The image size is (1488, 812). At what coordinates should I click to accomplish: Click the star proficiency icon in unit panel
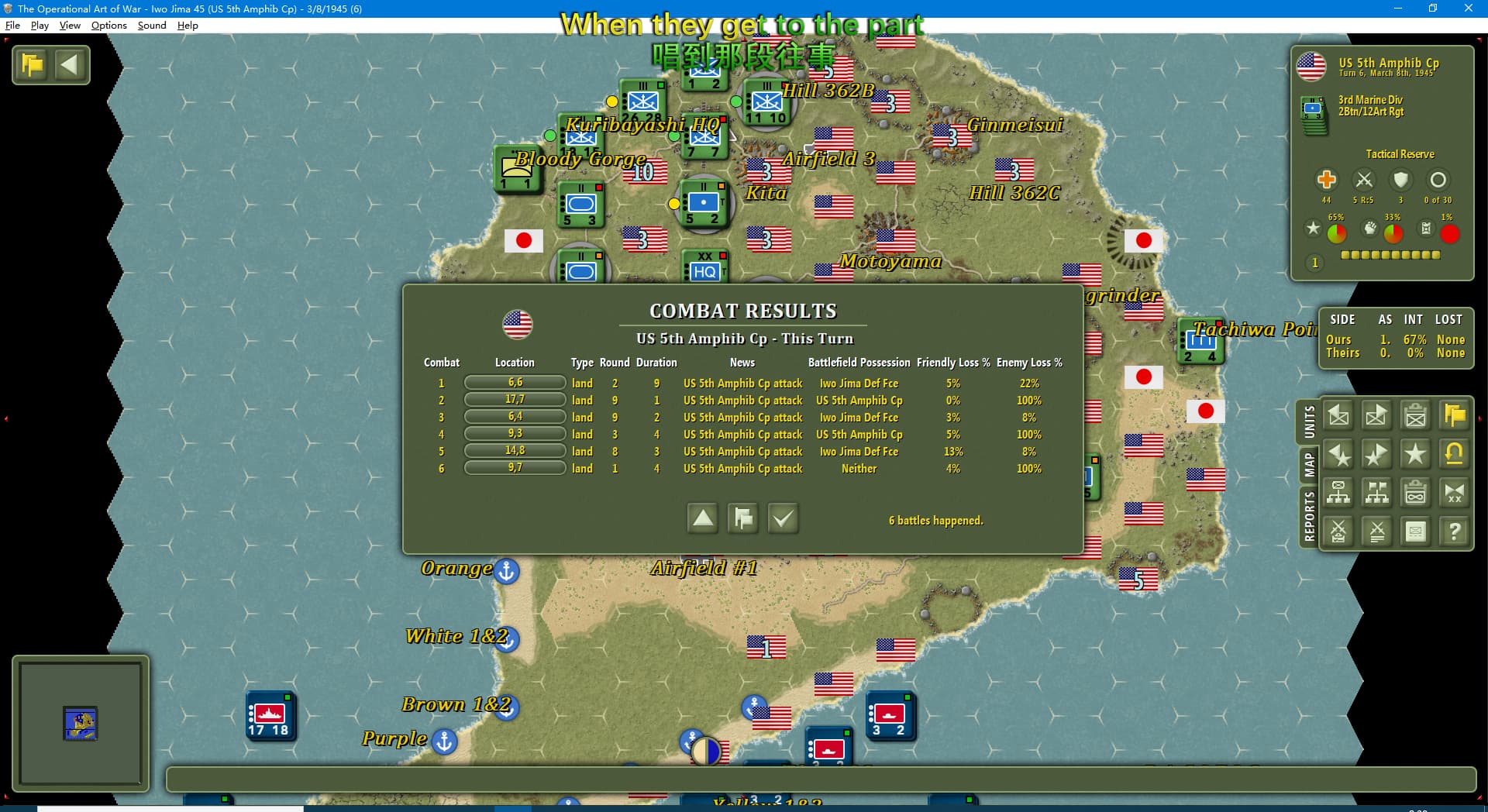[1313, 228]
